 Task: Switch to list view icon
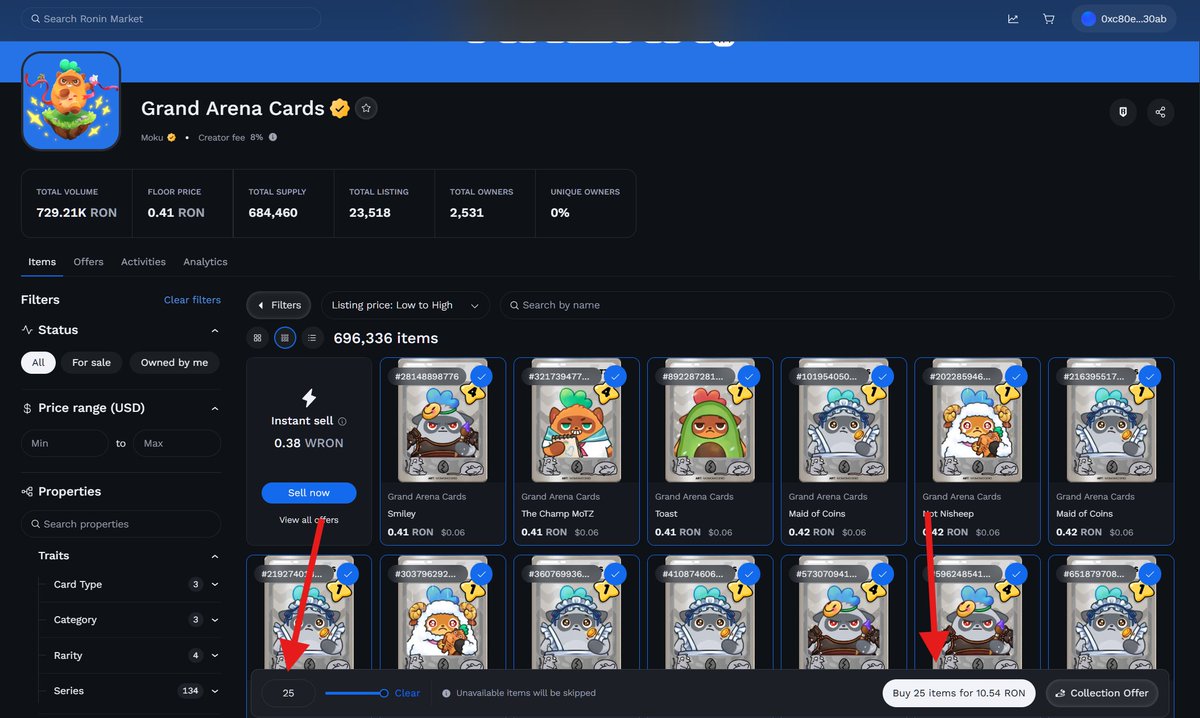coord(312,338)
